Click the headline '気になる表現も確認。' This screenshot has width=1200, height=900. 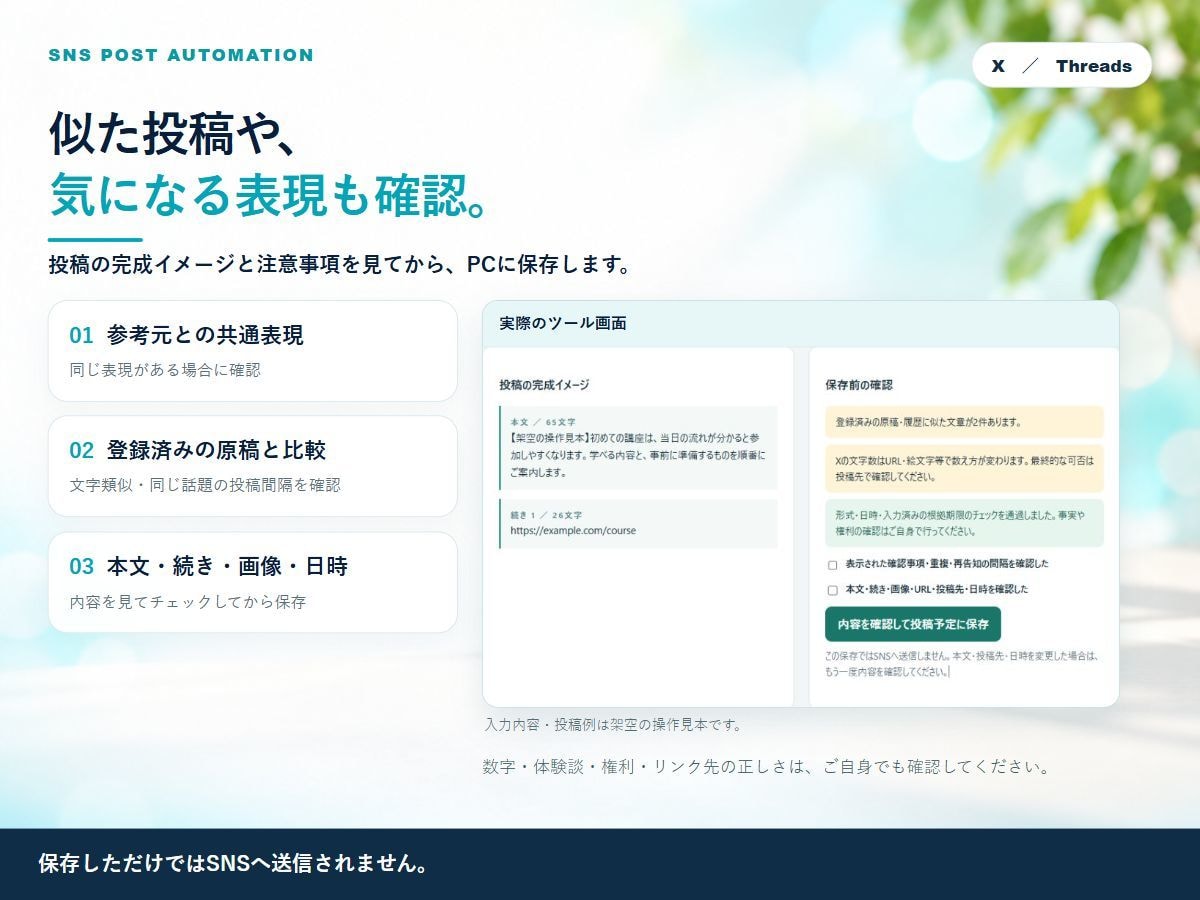point(272,194)
